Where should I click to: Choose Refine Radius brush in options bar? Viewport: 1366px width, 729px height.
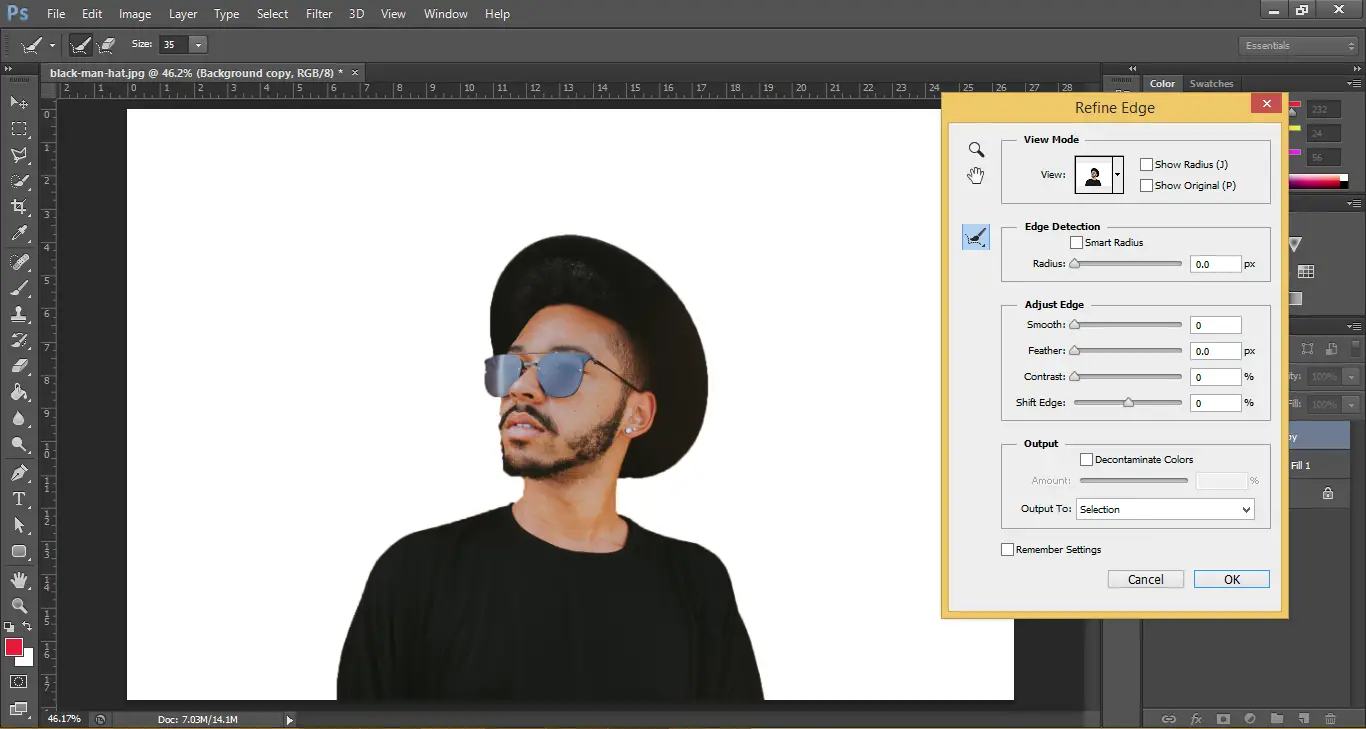pos(81,45)
